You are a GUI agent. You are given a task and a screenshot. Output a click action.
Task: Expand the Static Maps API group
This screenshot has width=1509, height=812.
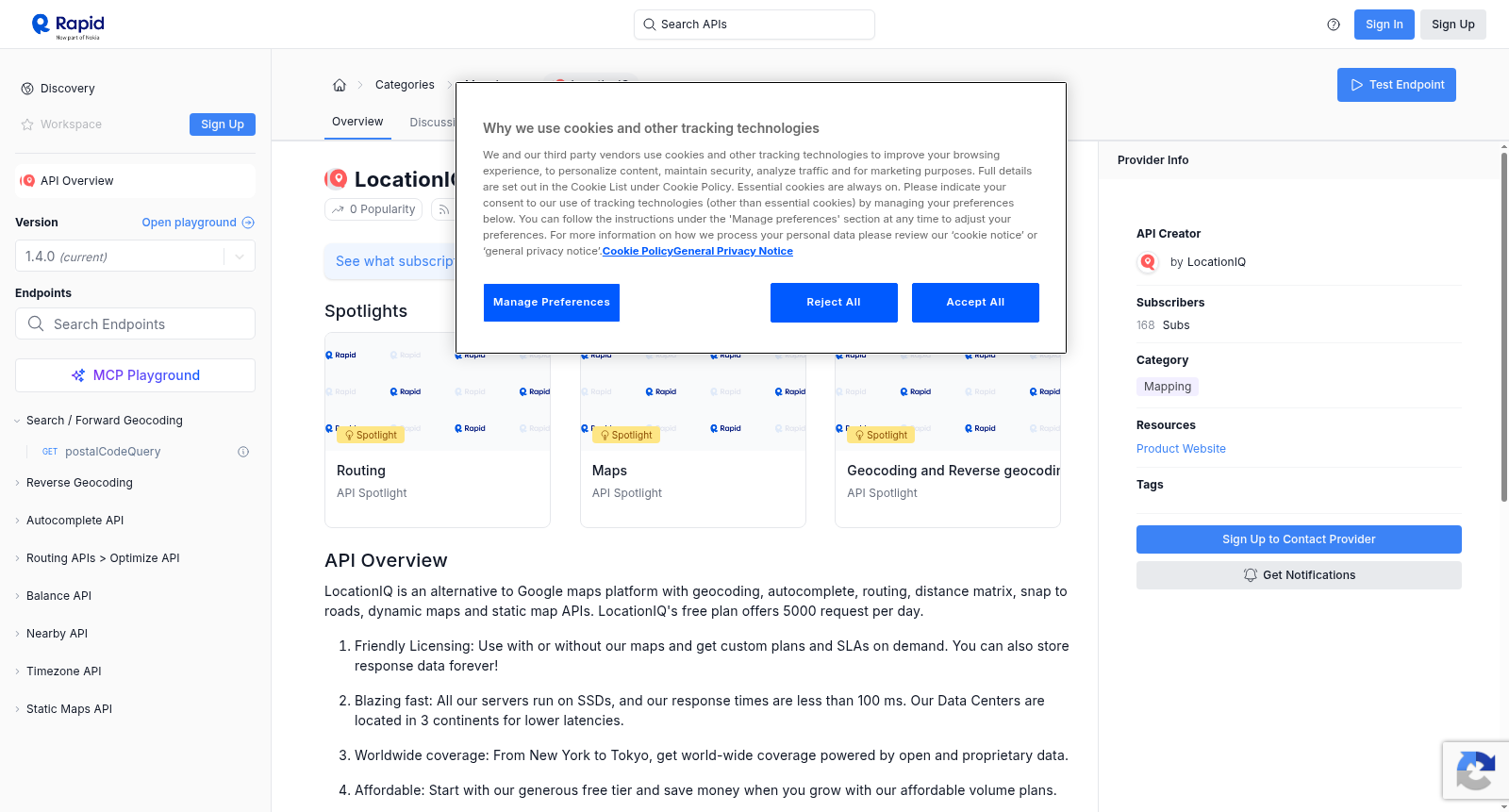[x=69, y=709]
